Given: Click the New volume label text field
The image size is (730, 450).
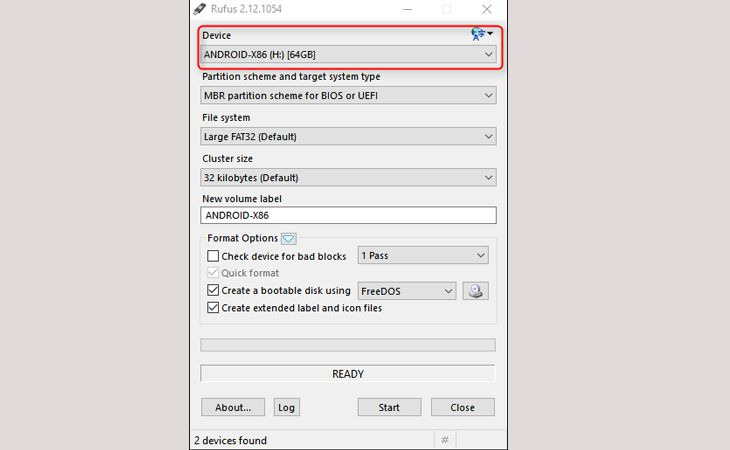Looking at the screenshot, I should point(348,215).
